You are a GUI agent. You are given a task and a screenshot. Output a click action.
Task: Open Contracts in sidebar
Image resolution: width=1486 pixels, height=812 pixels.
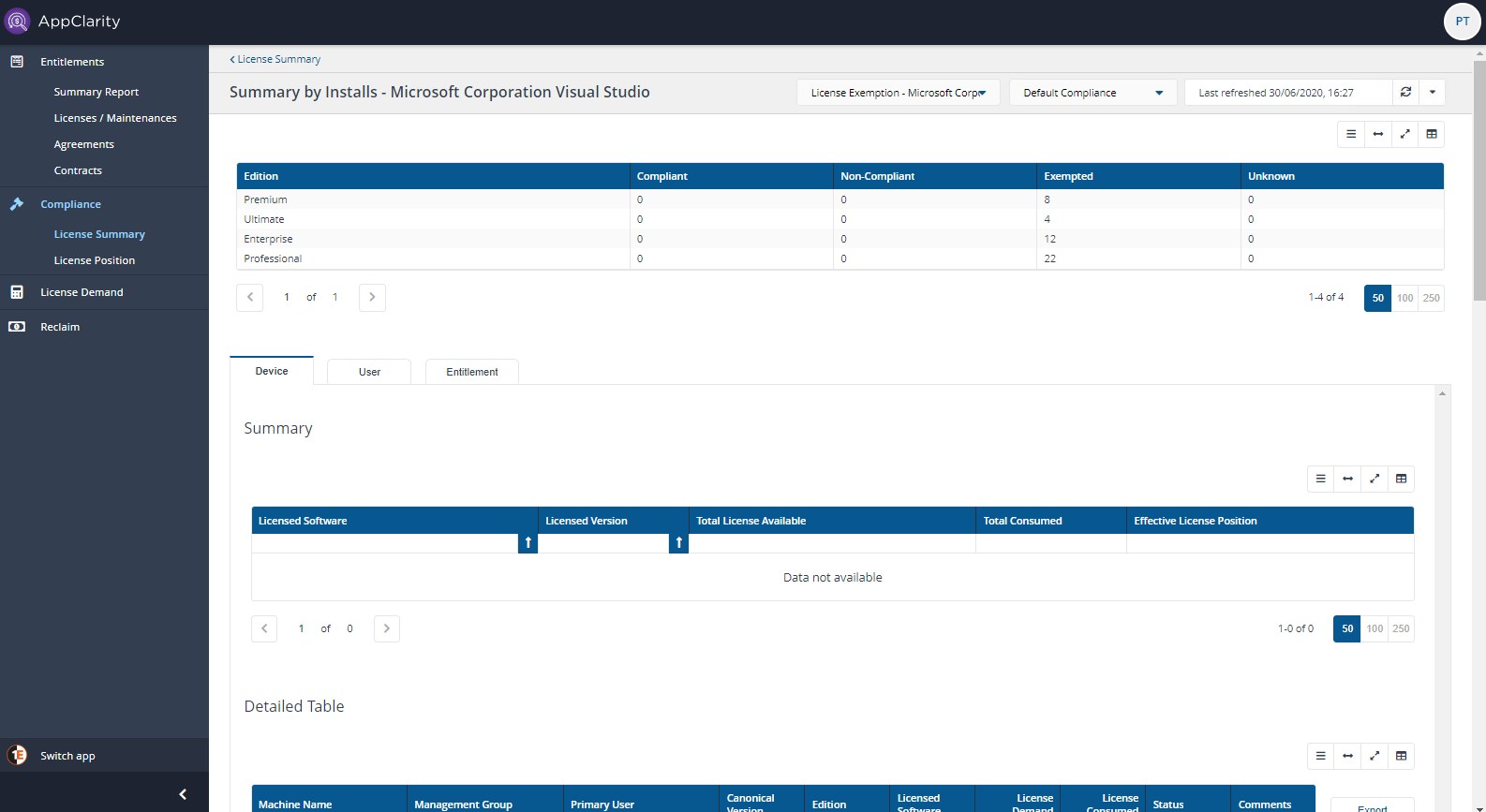[x=78, y=170]
